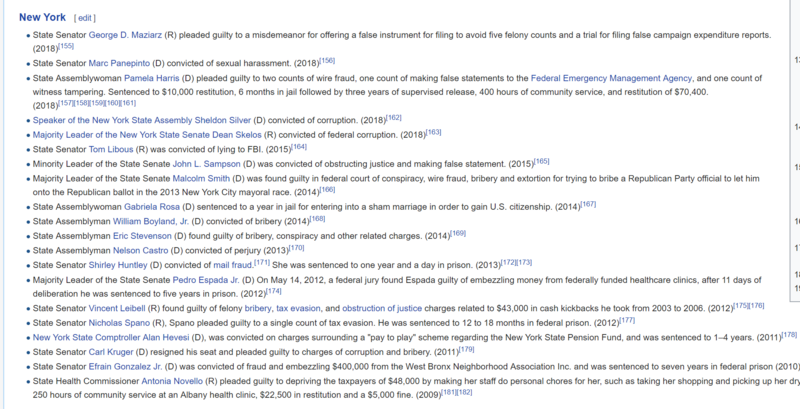
Task: Open Federal Emergency Management Agency link
Action: pyautogui.click(x=611, y=79)
